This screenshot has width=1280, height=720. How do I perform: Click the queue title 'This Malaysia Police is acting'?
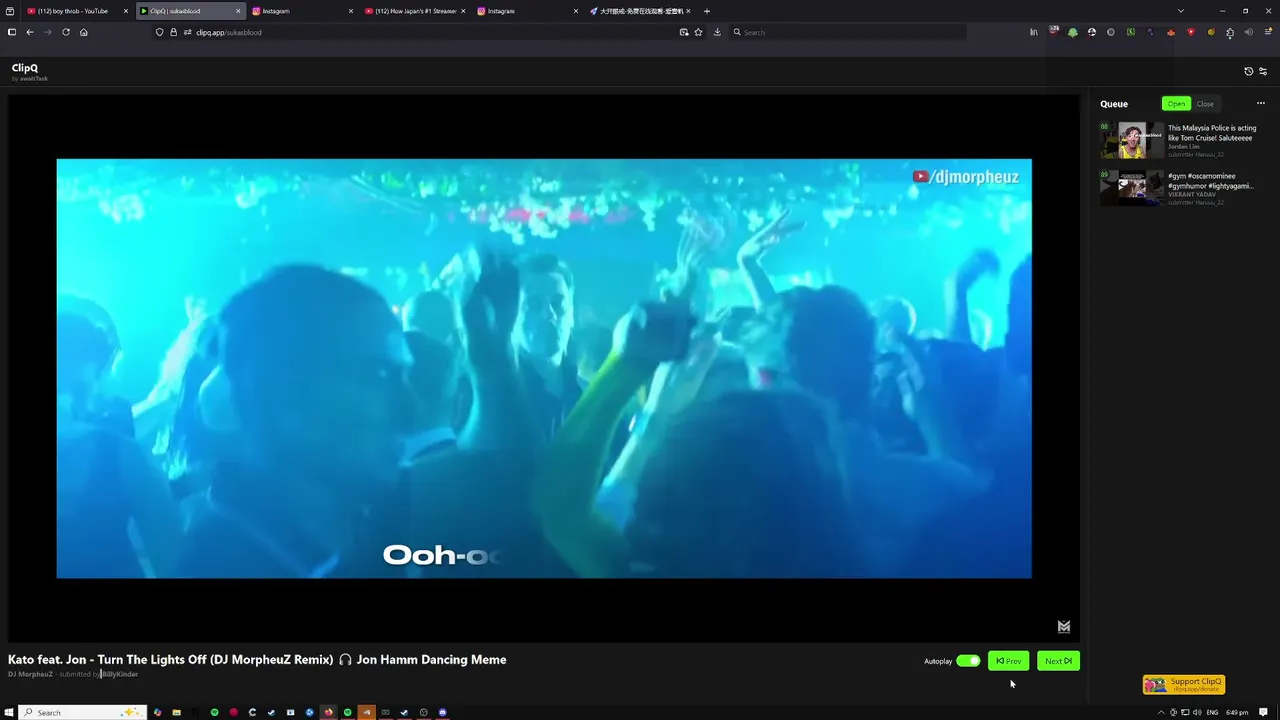(x=1212, y=128)
